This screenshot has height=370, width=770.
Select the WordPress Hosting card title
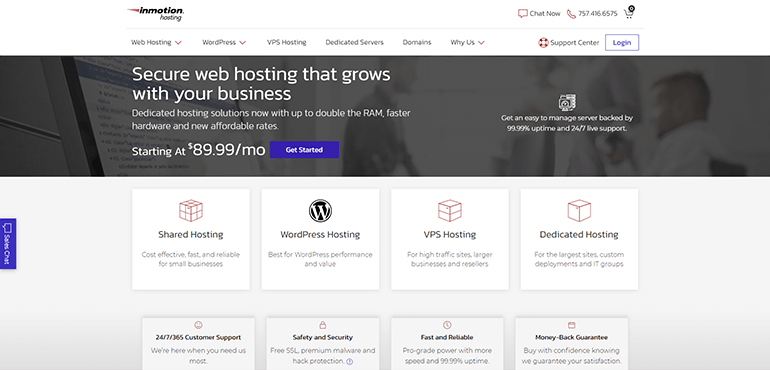click(320, 235)
